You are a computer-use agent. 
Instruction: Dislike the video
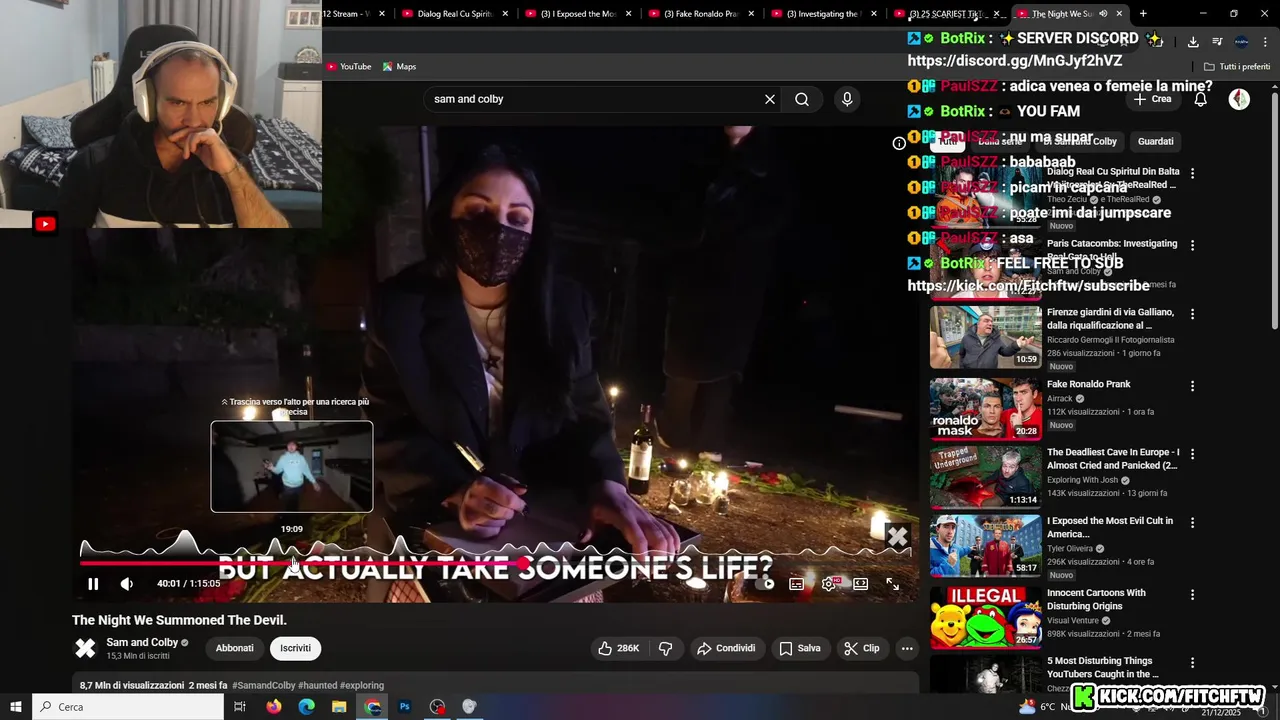coord(665,648)
